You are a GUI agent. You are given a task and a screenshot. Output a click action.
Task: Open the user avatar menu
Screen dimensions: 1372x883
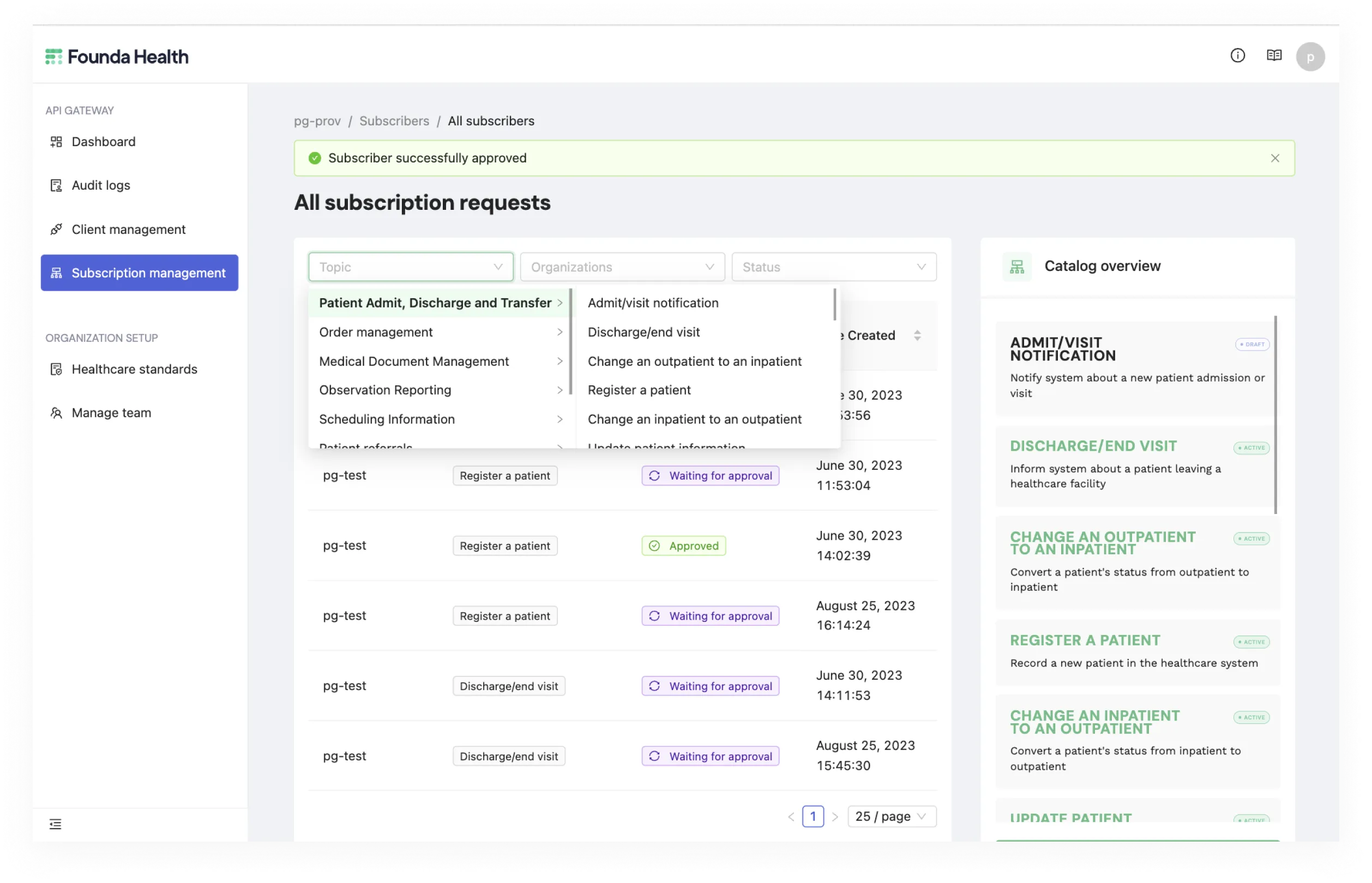coord(1310,57)
